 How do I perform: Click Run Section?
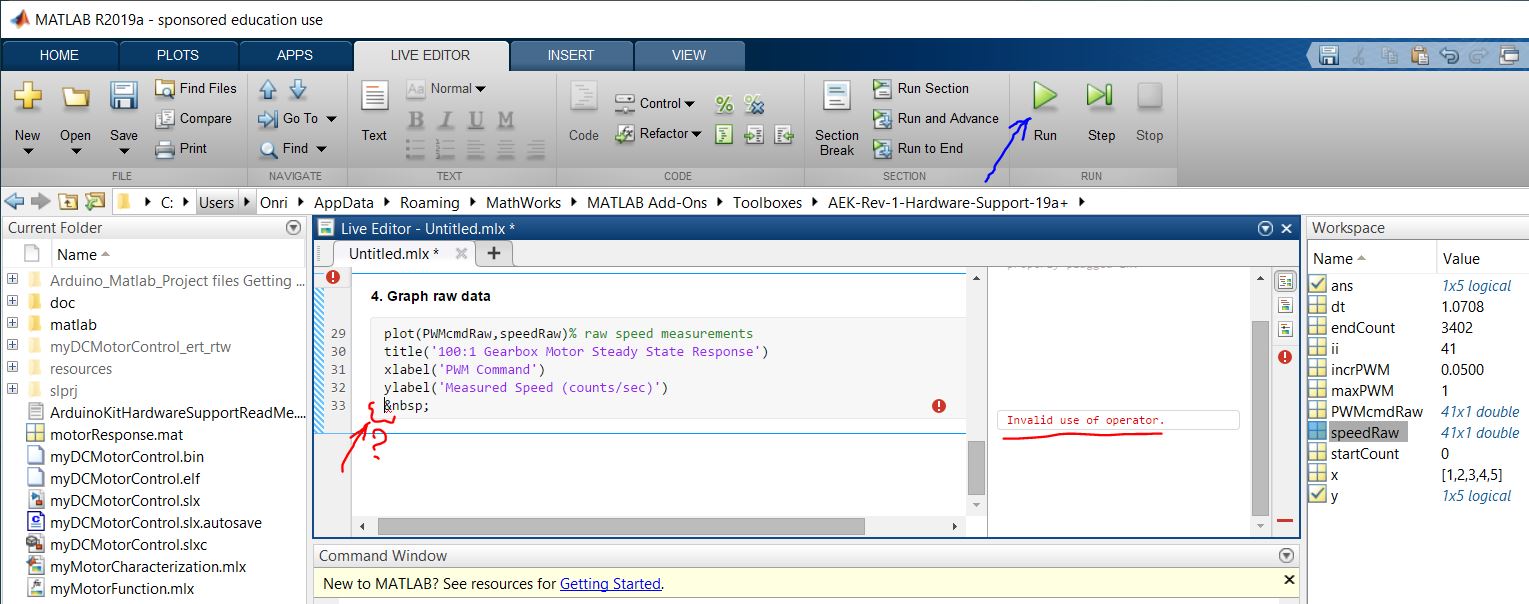tap(921, 88)
